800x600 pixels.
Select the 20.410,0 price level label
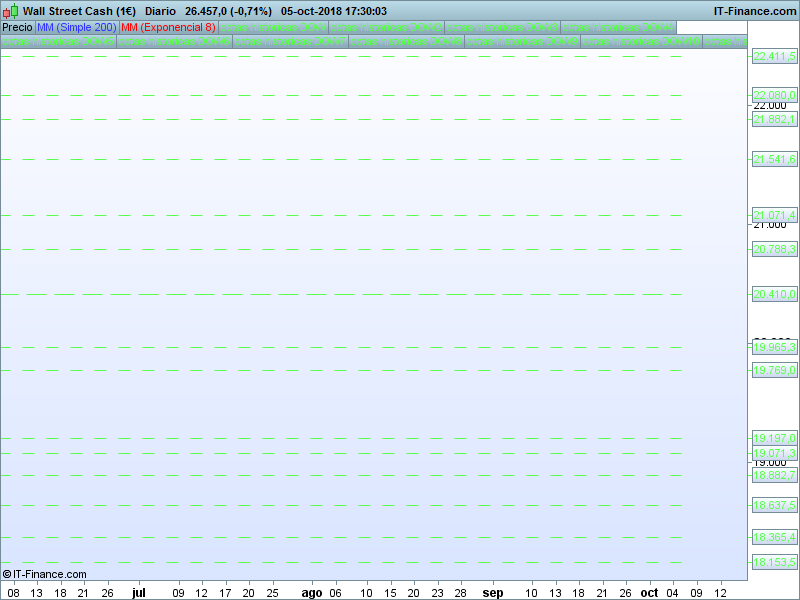774,294
